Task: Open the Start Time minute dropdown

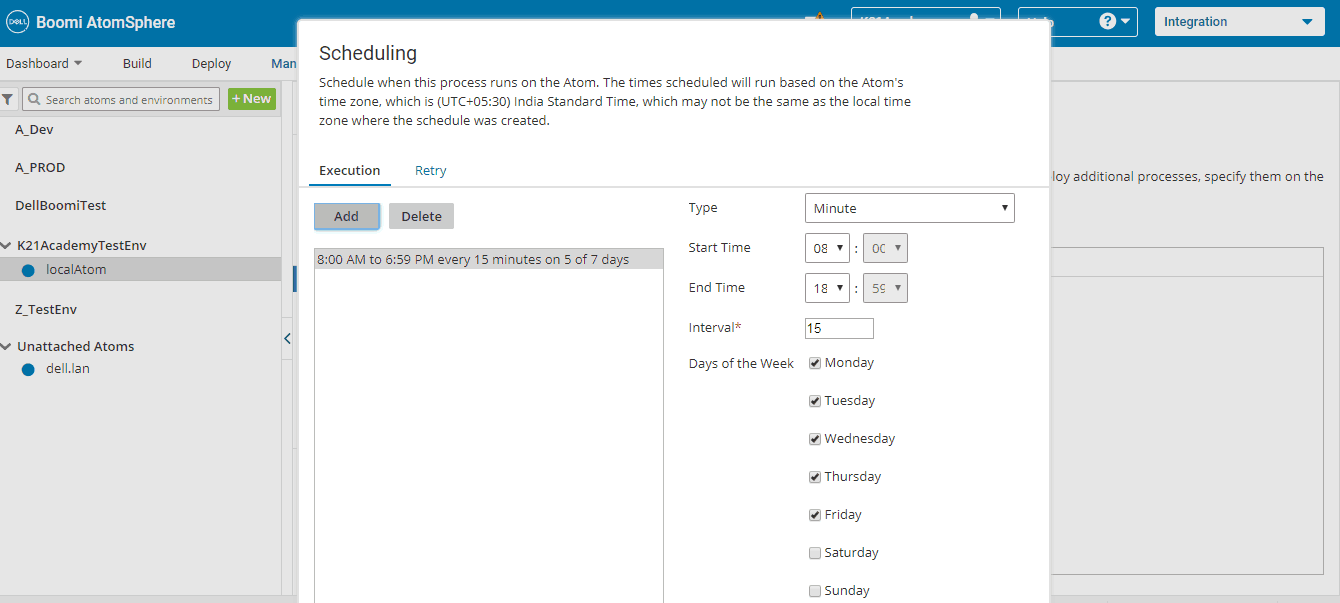Action: (x=885, y=248)
